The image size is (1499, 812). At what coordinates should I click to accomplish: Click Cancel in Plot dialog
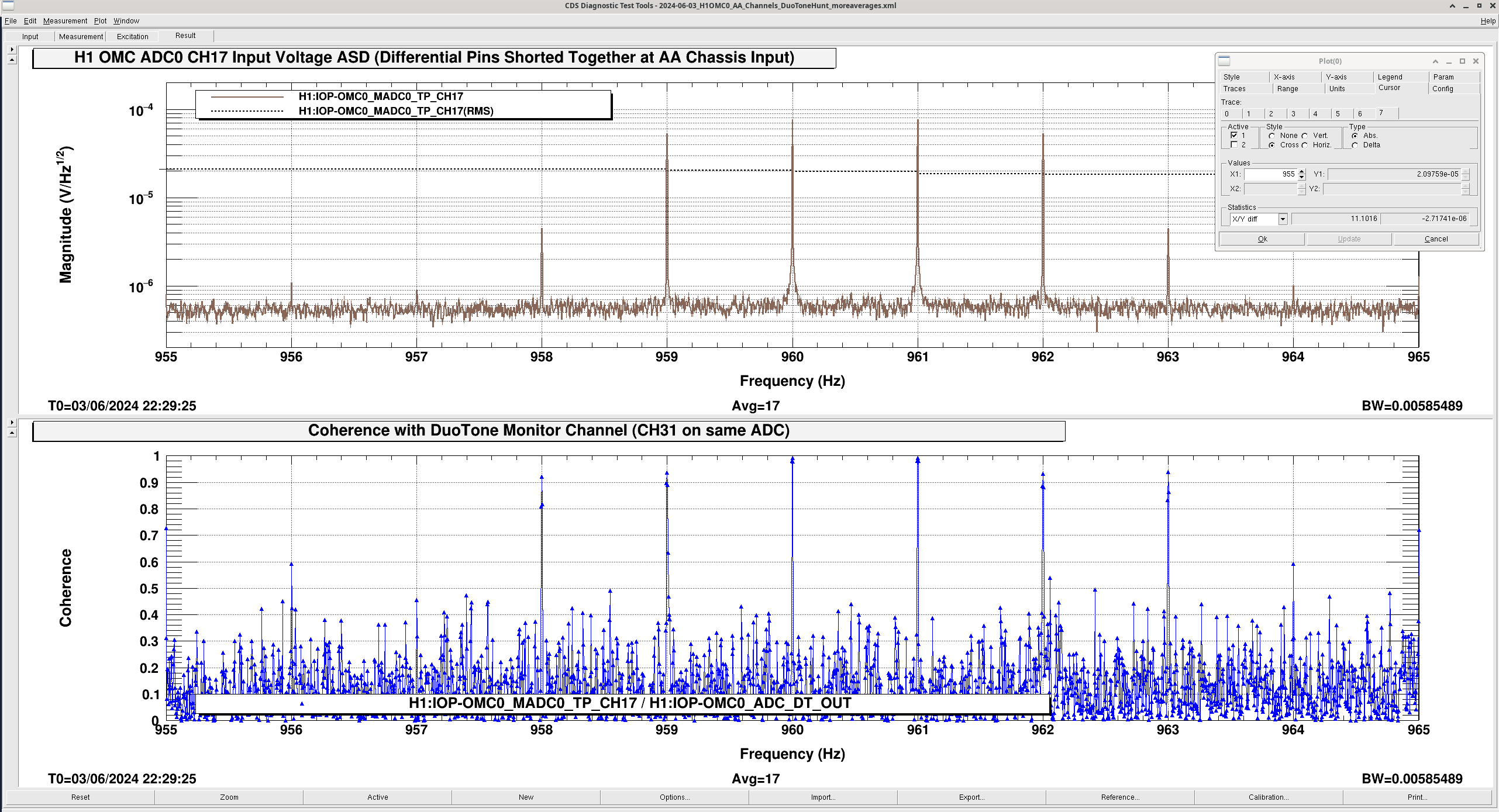[1436, 239]
